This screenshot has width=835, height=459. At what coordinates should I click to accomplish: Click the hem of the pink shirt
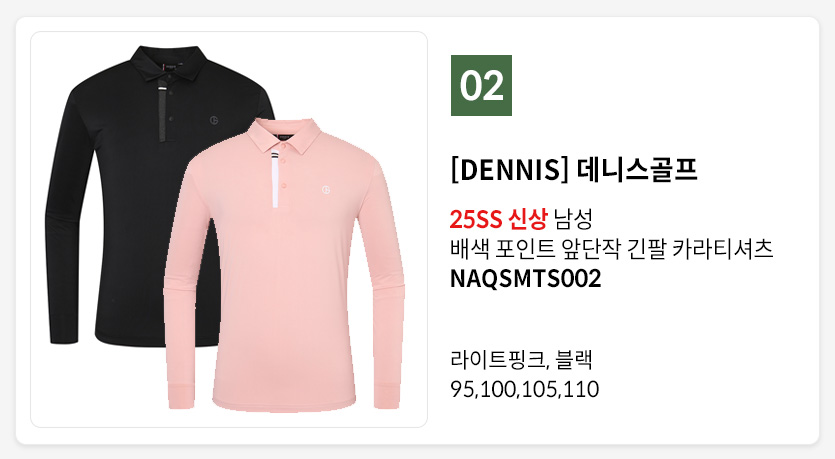pyautogui.click(x=284, y=403)
